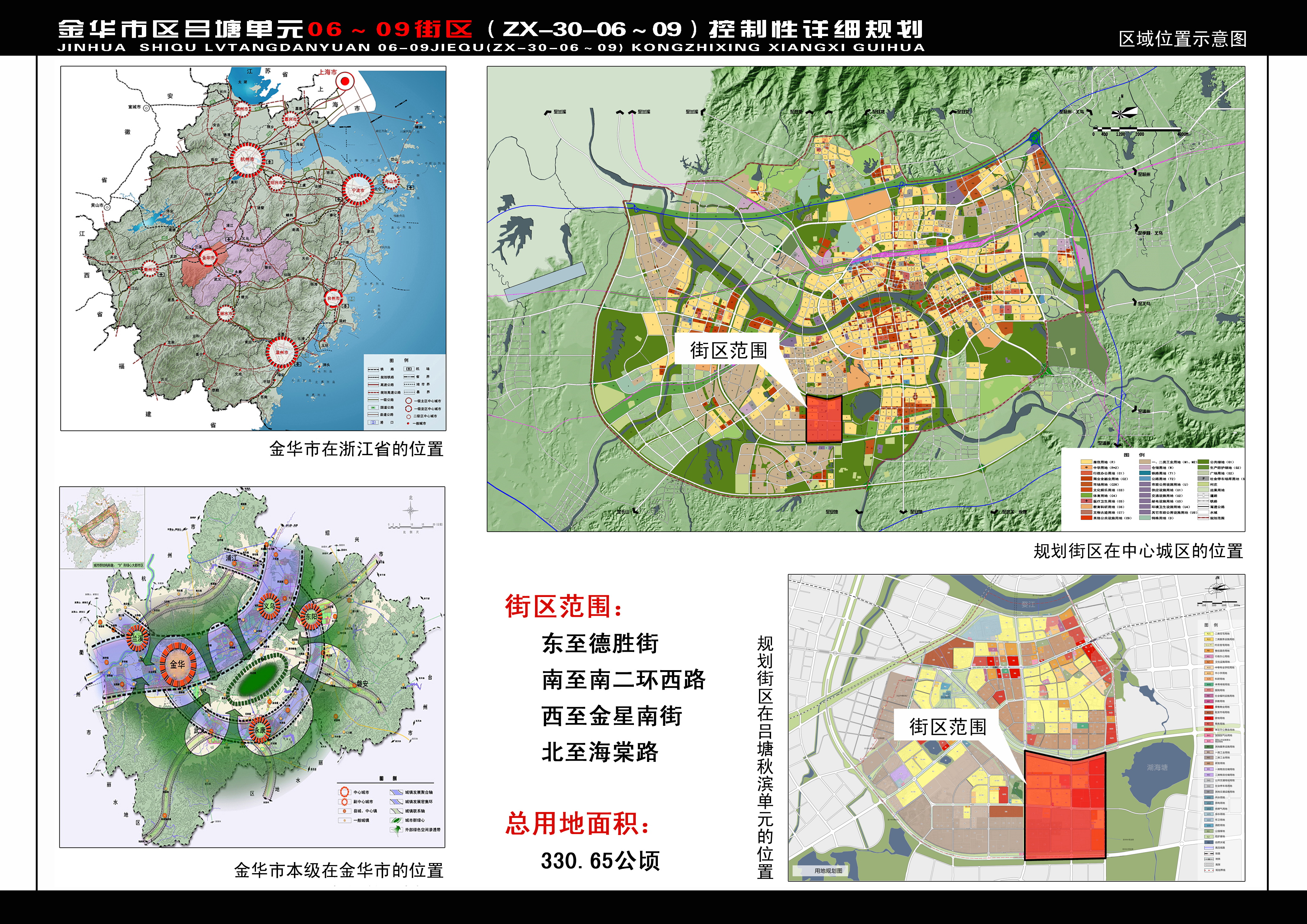This screenshot has width=1307, height=924.
Task: Click the 上海市 red dot marker
Action: click(344, 82)
